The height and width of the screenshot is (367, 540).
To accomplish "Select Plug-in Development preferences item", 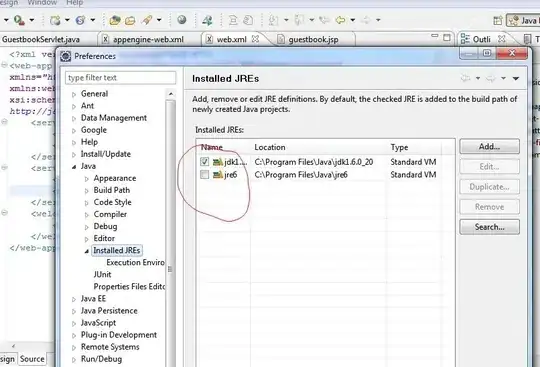I will point(119,335).
